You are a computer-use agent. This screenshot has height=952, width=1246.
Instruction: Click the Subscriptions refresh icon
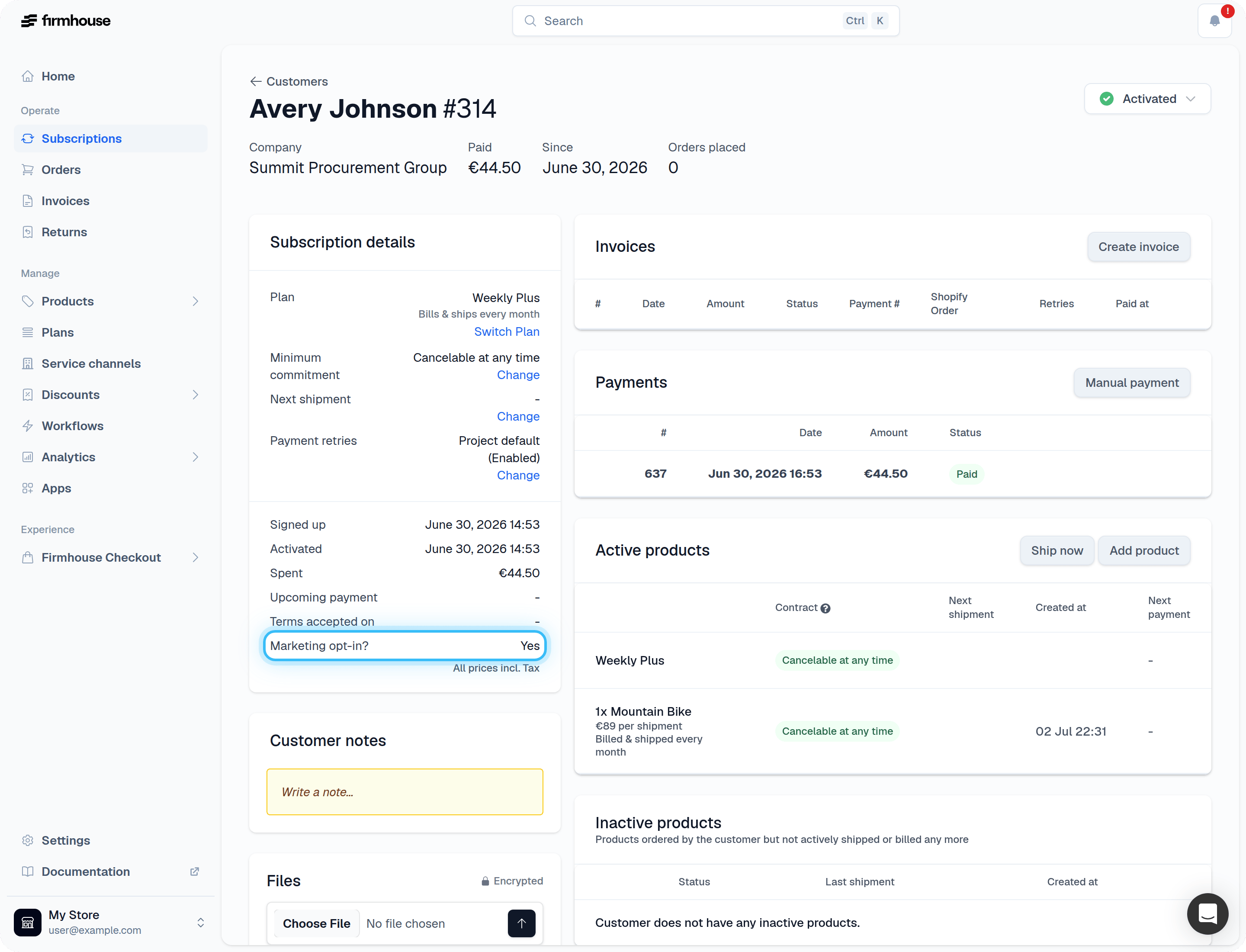point(27,138)
